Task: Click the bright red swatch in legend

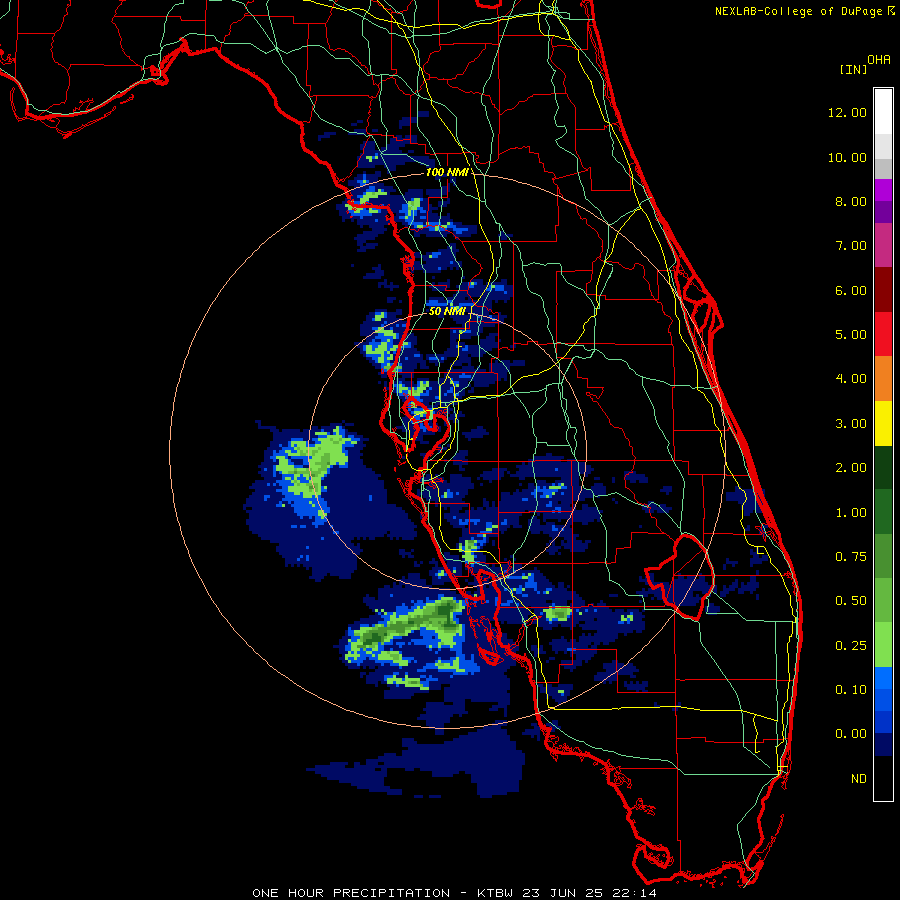Action: 883,335
